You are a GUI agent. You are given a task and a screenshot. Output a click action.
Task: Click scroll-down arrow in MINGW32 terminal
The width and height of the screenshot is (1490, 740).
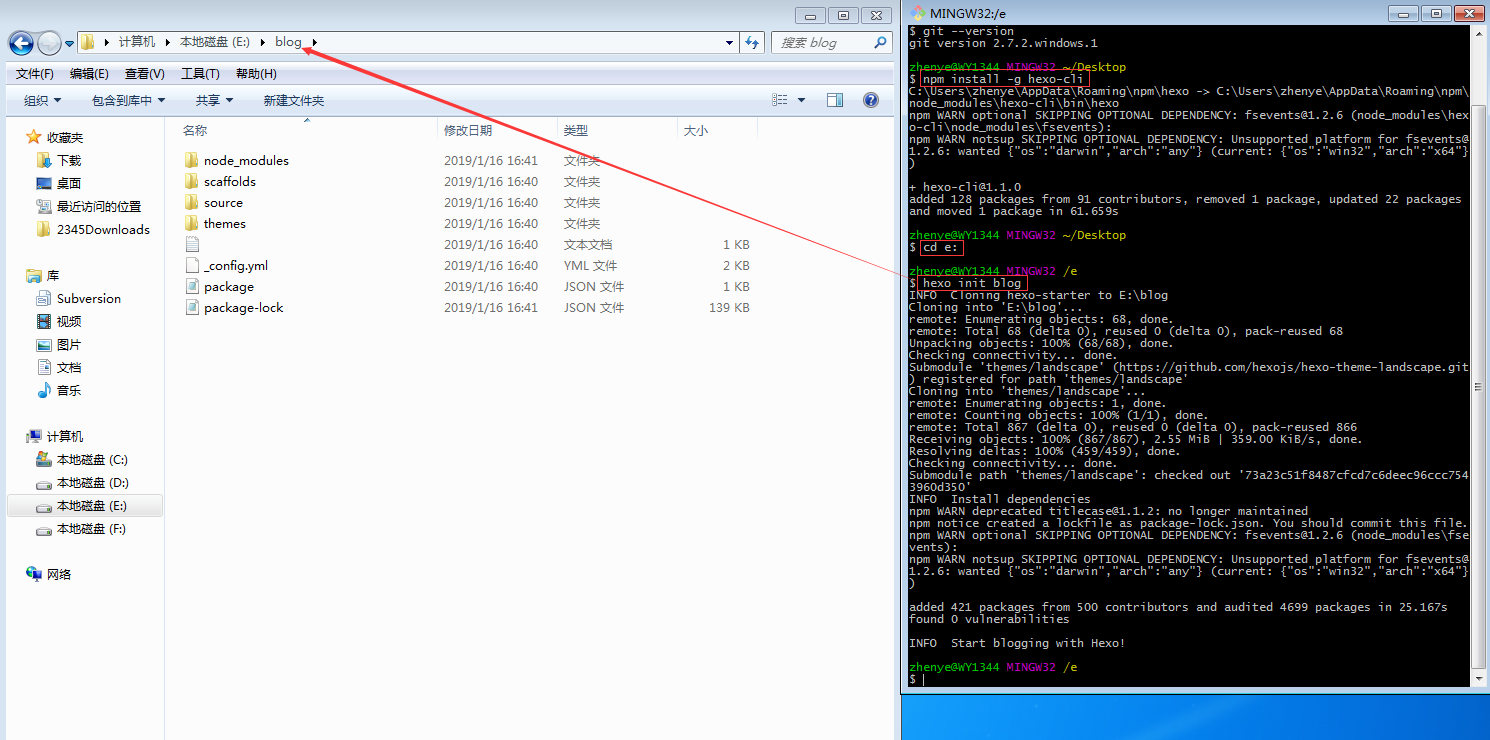(1479, 679)
